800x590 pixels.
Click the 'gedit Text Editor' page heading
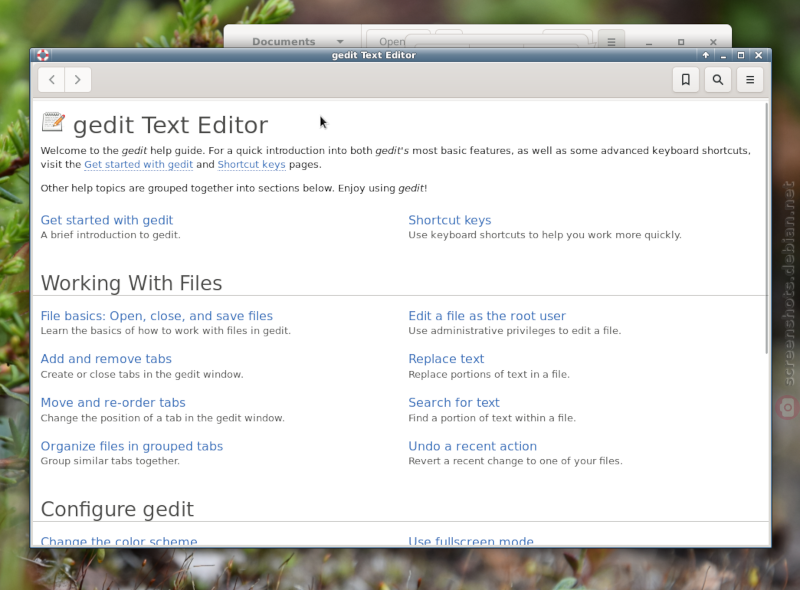[170, 126]
